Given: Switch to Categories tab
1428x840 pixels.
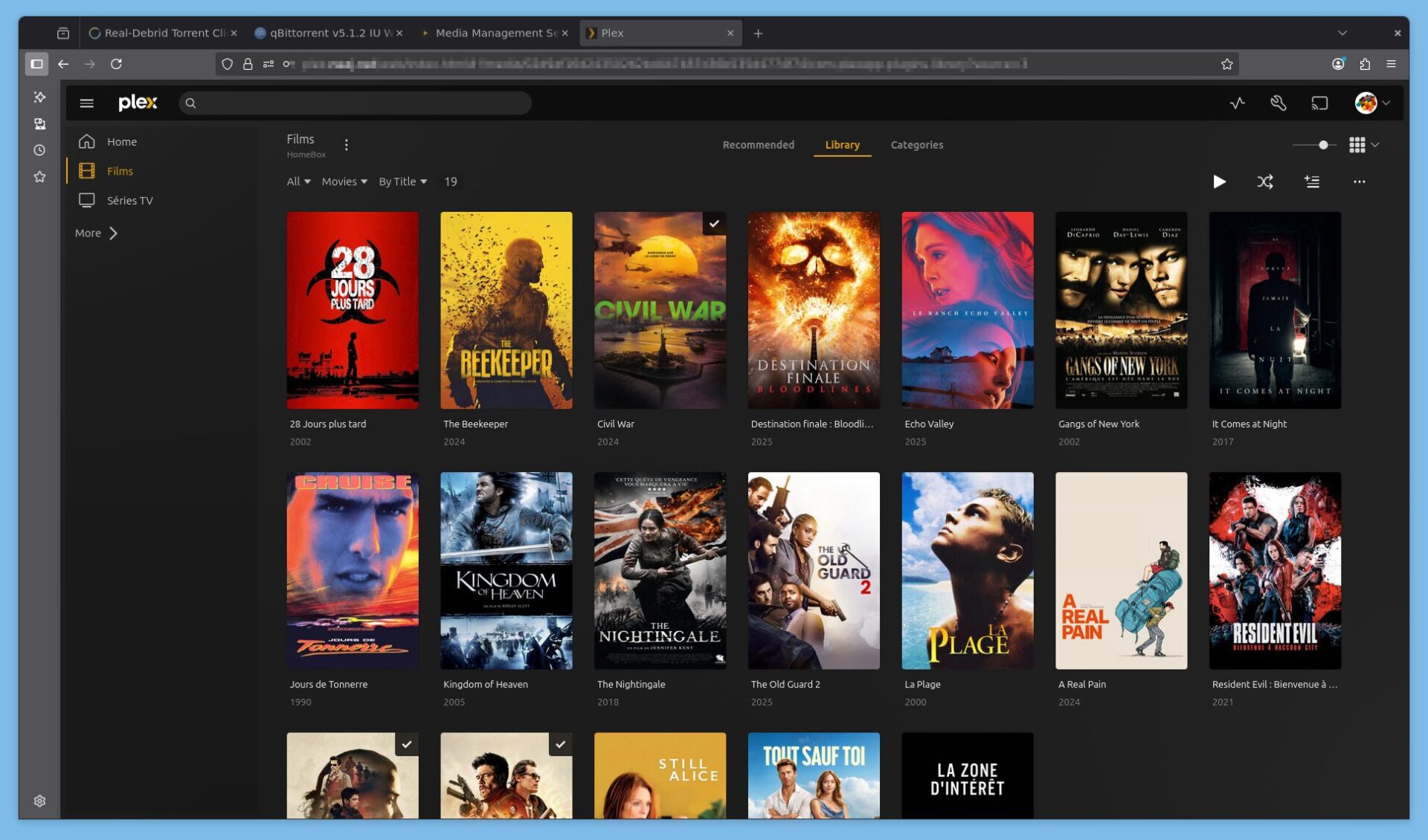Looking at the screenshot, I should 916,145.
